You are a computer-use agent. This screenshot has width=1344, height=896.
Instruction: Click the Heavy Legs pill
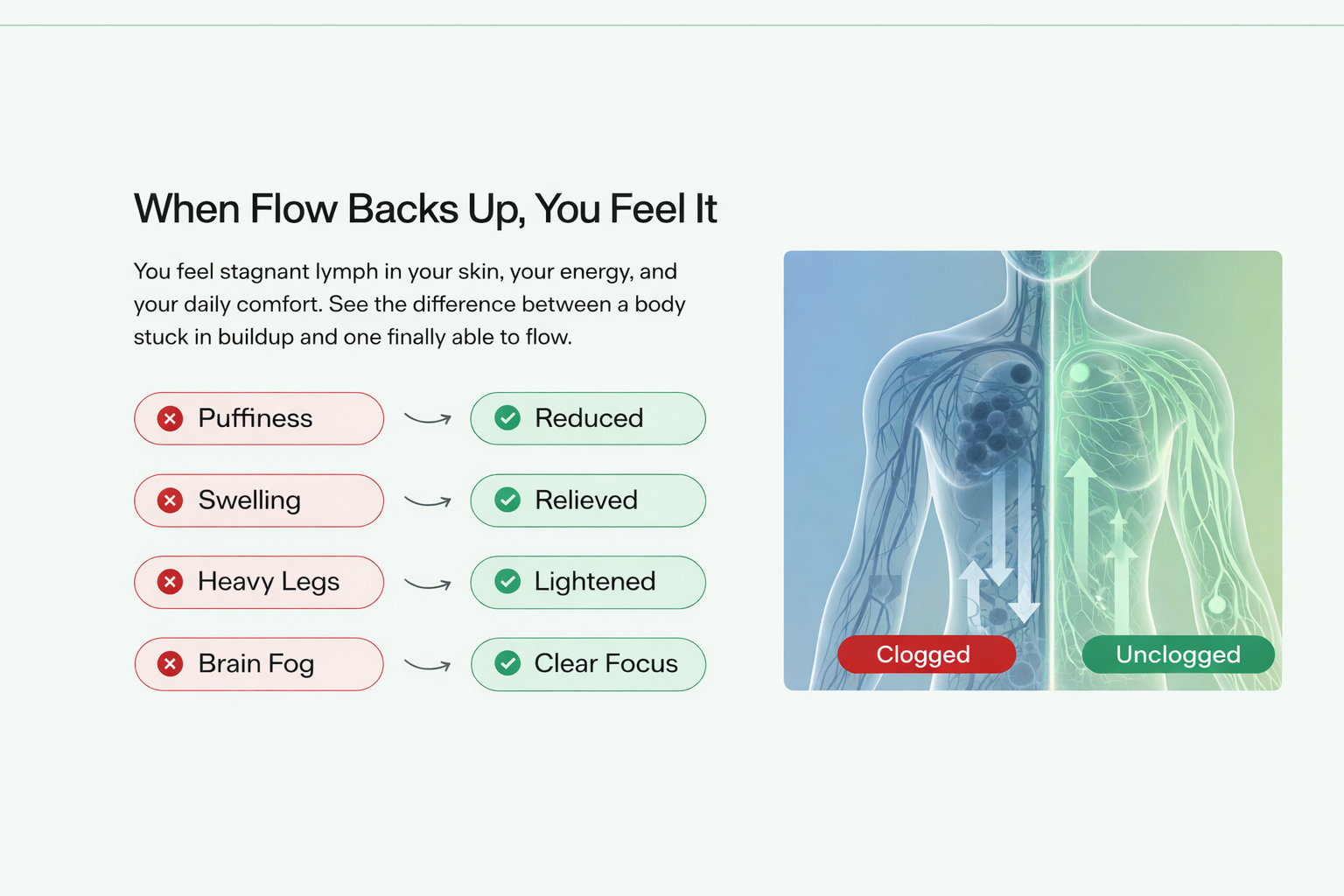[x=259, y=582]
